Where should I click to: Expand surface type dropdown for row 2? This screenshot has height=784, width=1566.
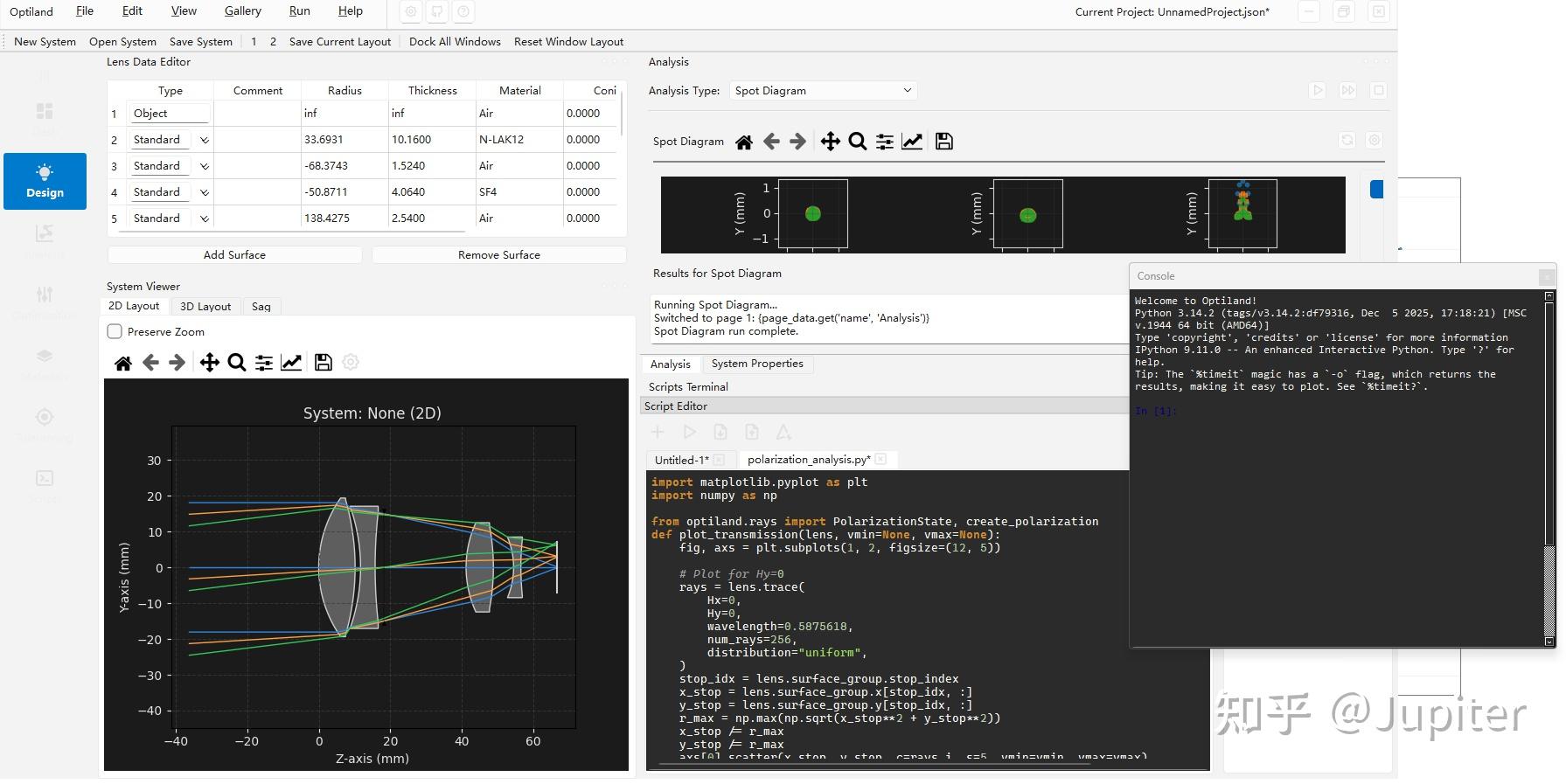[x=205, y=140]
